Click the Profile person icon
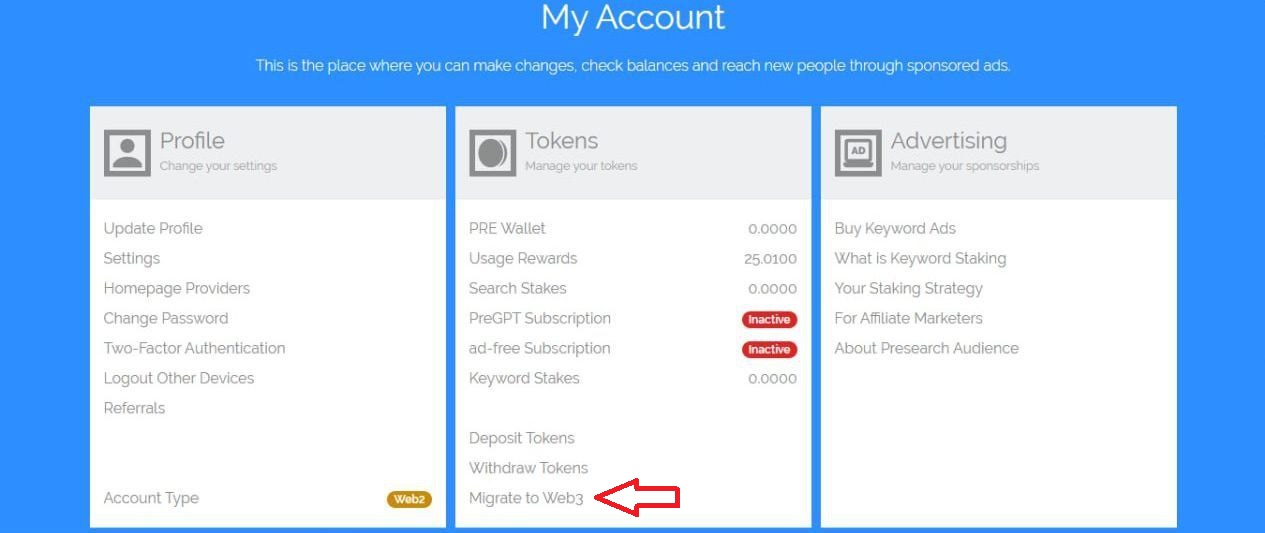This screenshot has height=533, width=1265. point(127,153)
